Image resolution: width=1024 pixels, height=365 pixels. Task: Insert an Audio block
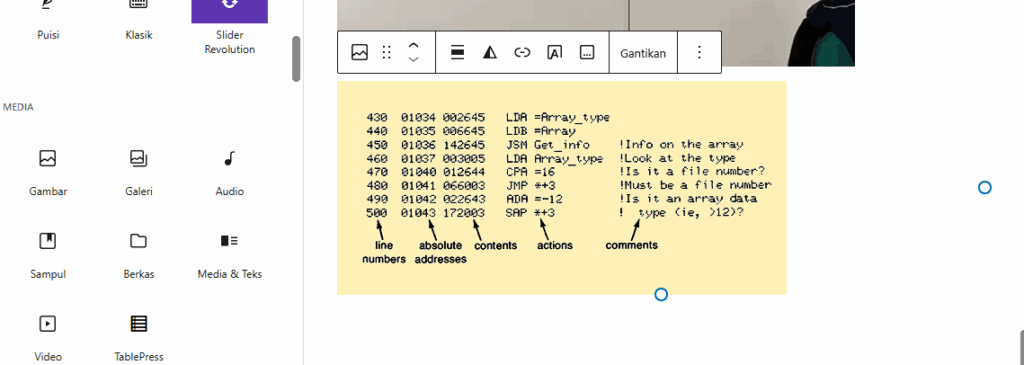click(x=229, y=172)
